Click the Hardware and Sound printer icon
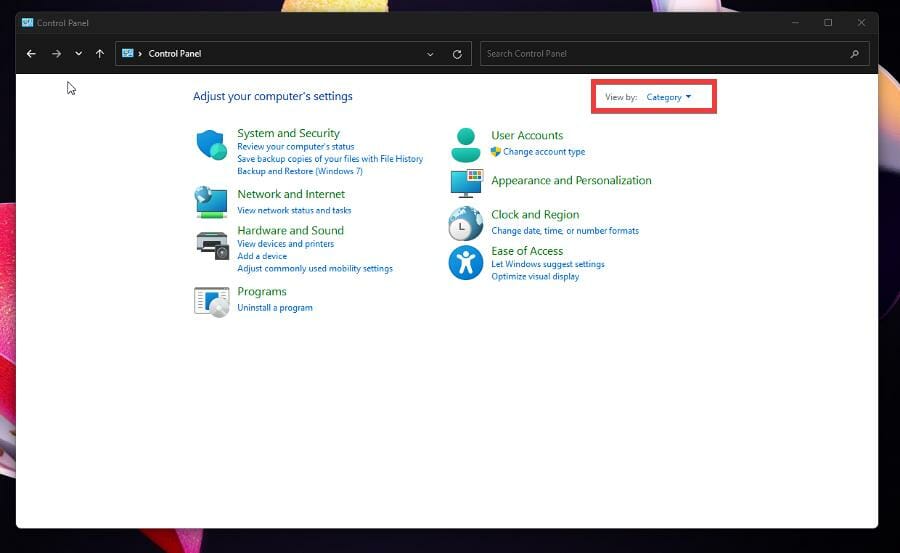The height and width of the screenshot is (553, 900). [x=211, y=244]
